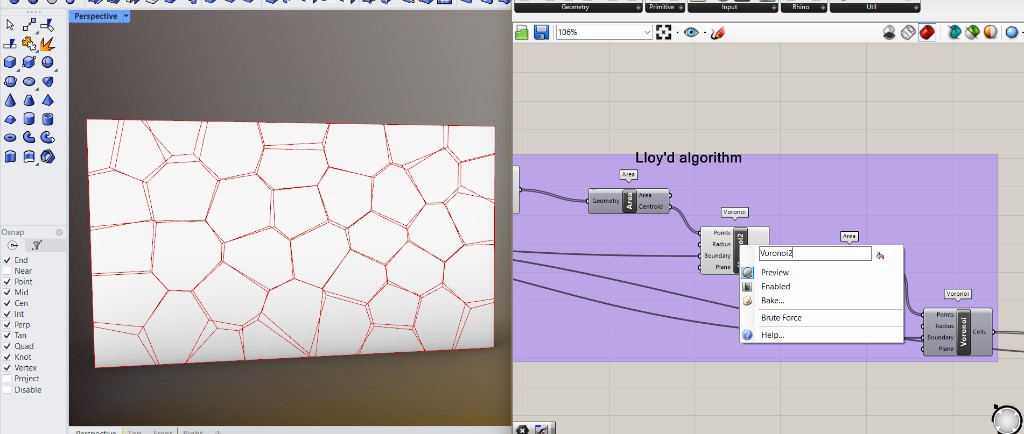Select the Box solid tool
The height and width of the screenshot is (434, 1024).
(x=10, y=63)
